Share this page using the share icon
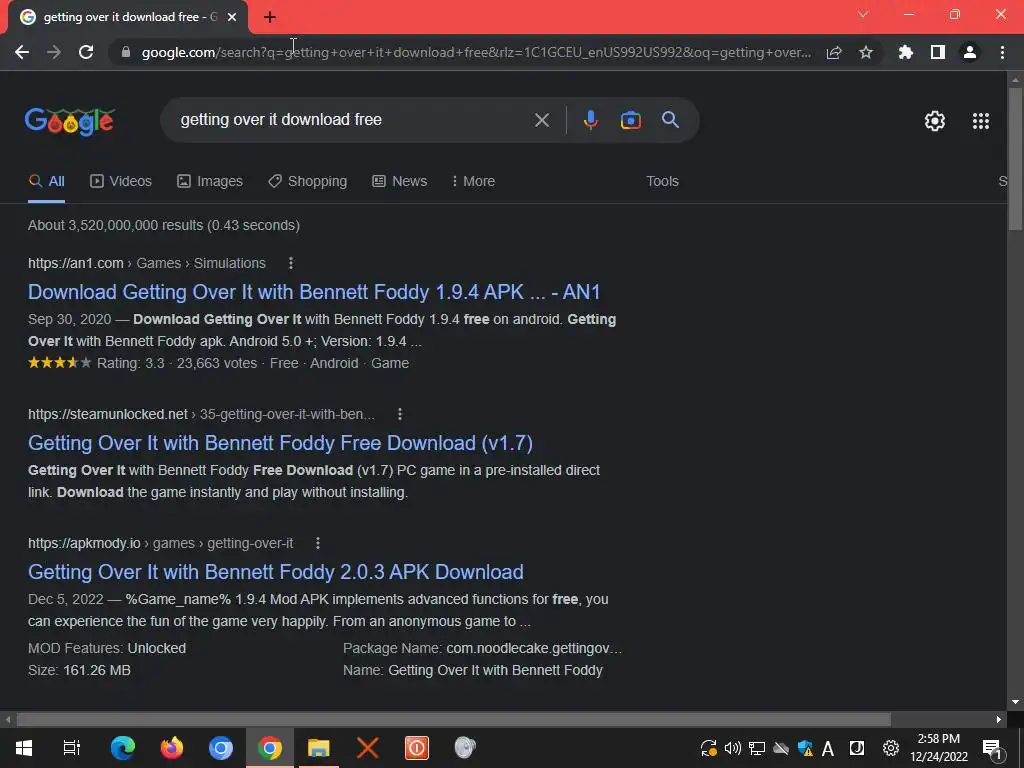 pos(834,52)
